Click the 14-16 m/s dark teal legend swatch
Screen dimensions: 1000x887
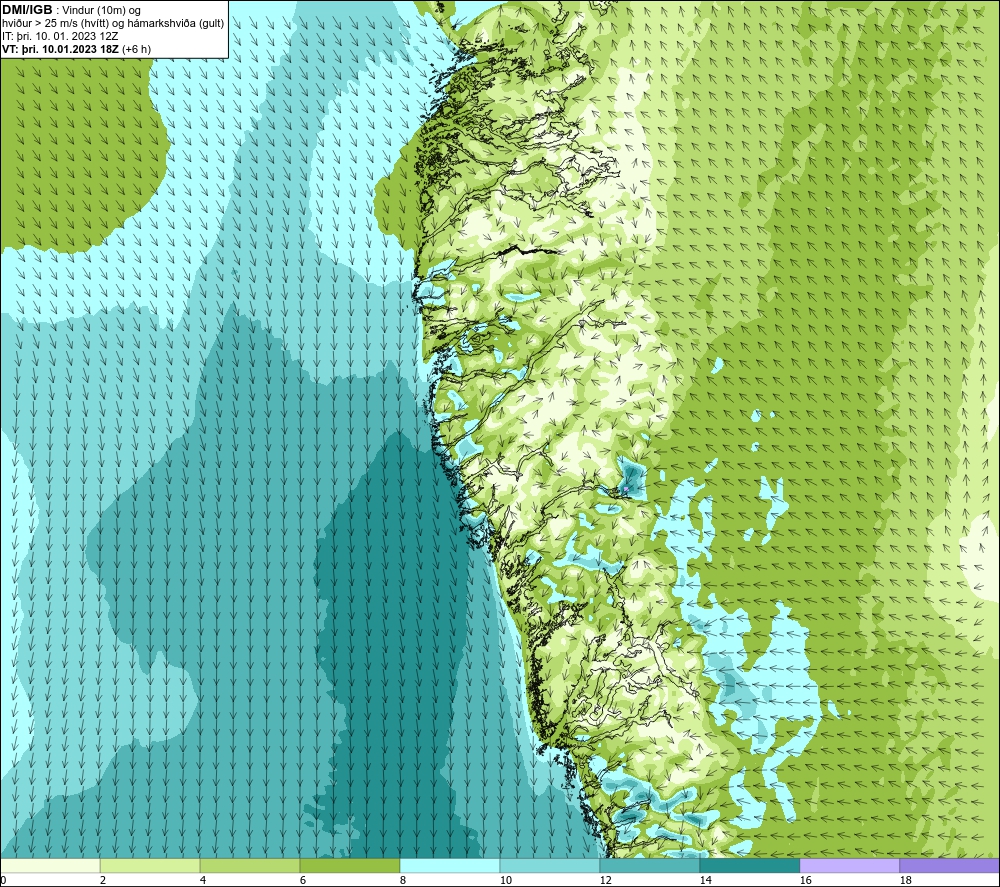pyautogui.click(x=750, y=865)
